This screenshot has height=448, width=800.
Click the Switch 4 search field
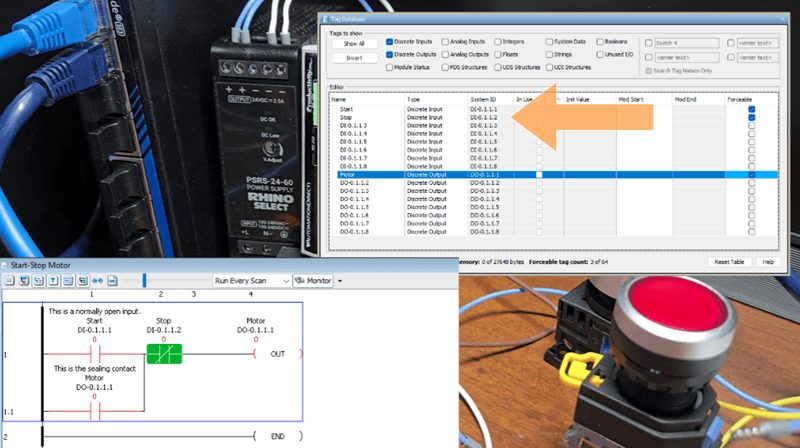(686, 43)
